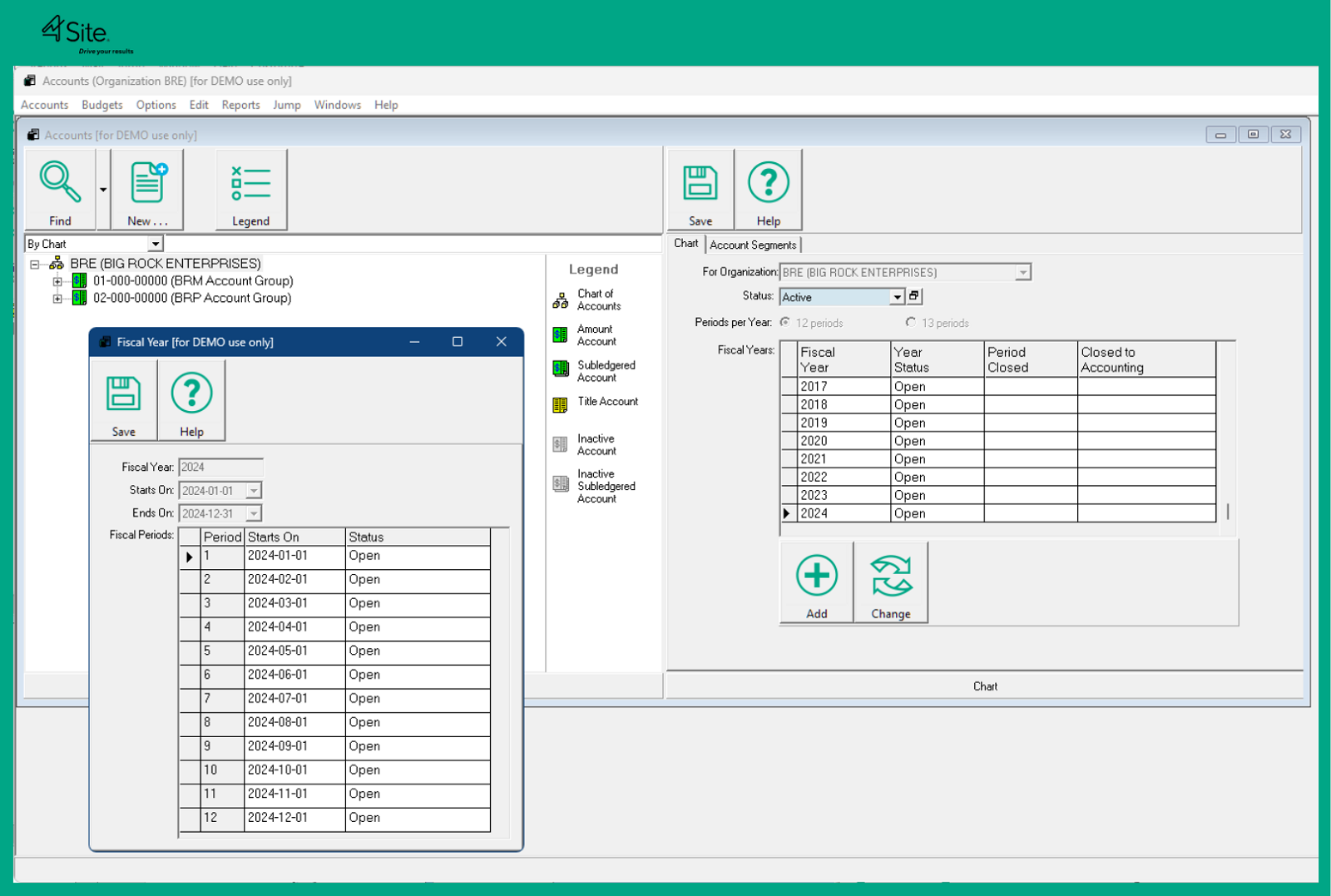This screenshot has height=896, width=1331.
Task: Toggle the Legend list icon
Action: tap(251, 183)
